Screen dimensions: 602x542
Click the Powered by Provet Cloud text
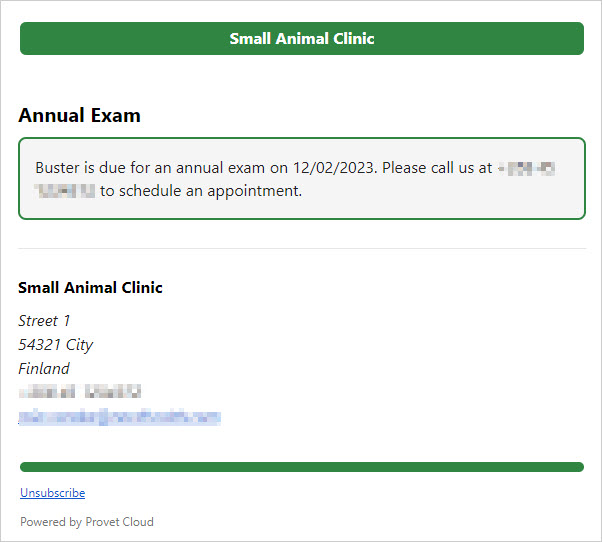tap(87, 522)
